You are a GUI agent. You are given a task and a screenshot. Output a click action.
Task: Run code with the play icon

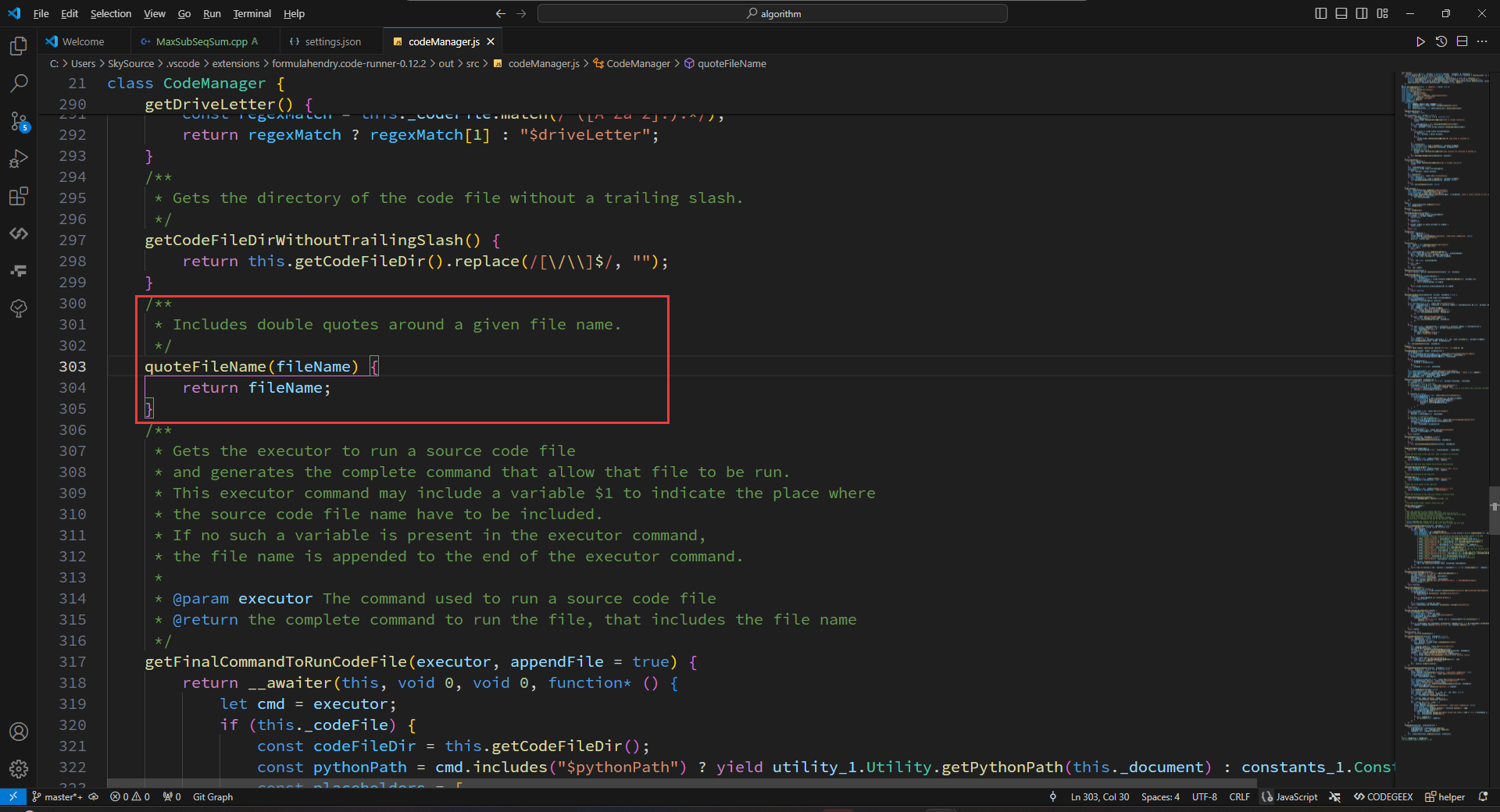[x=1420, y=41]
